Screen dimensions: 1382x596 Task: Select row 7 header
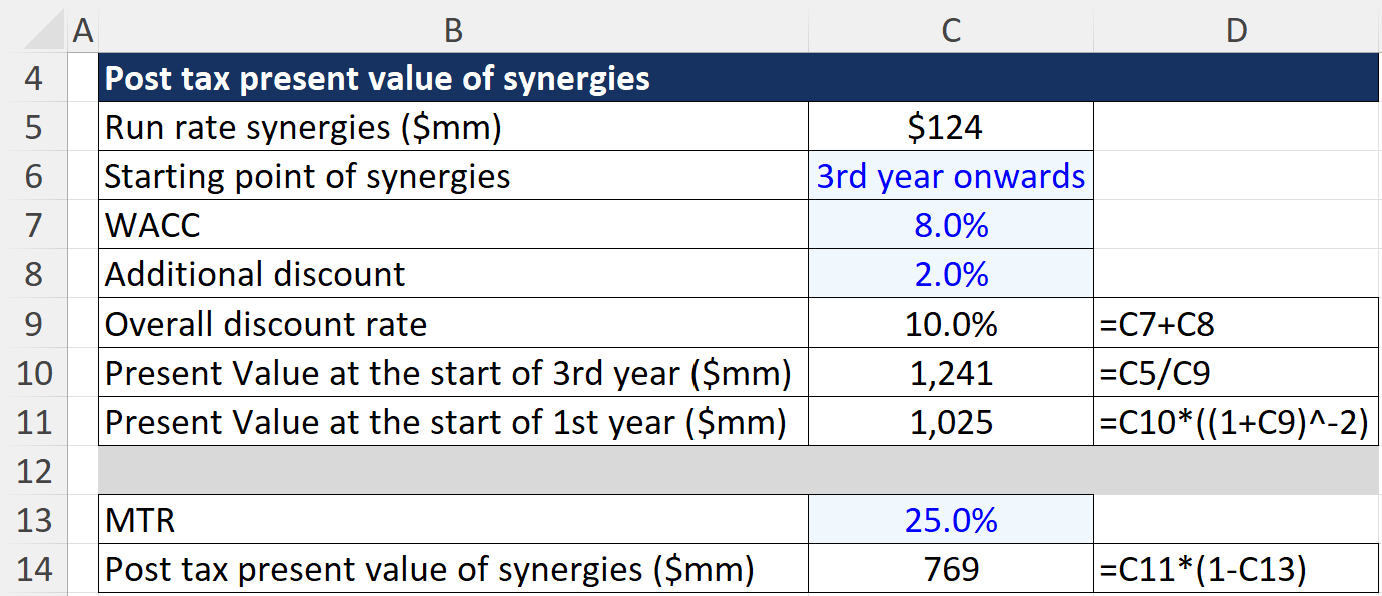pos(35,225)
